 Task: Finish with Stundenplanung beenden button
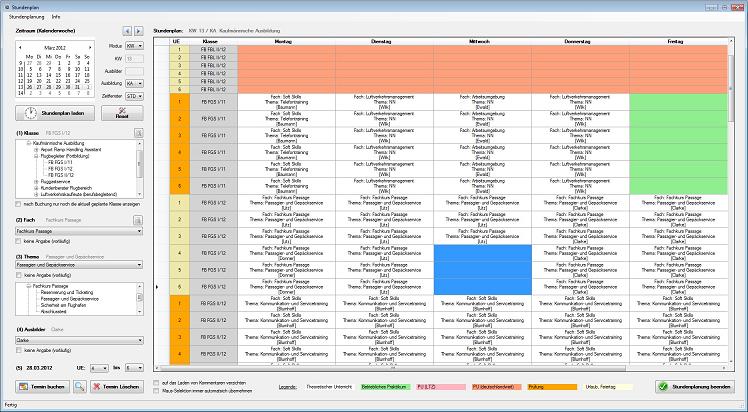(x=695, y=387)
